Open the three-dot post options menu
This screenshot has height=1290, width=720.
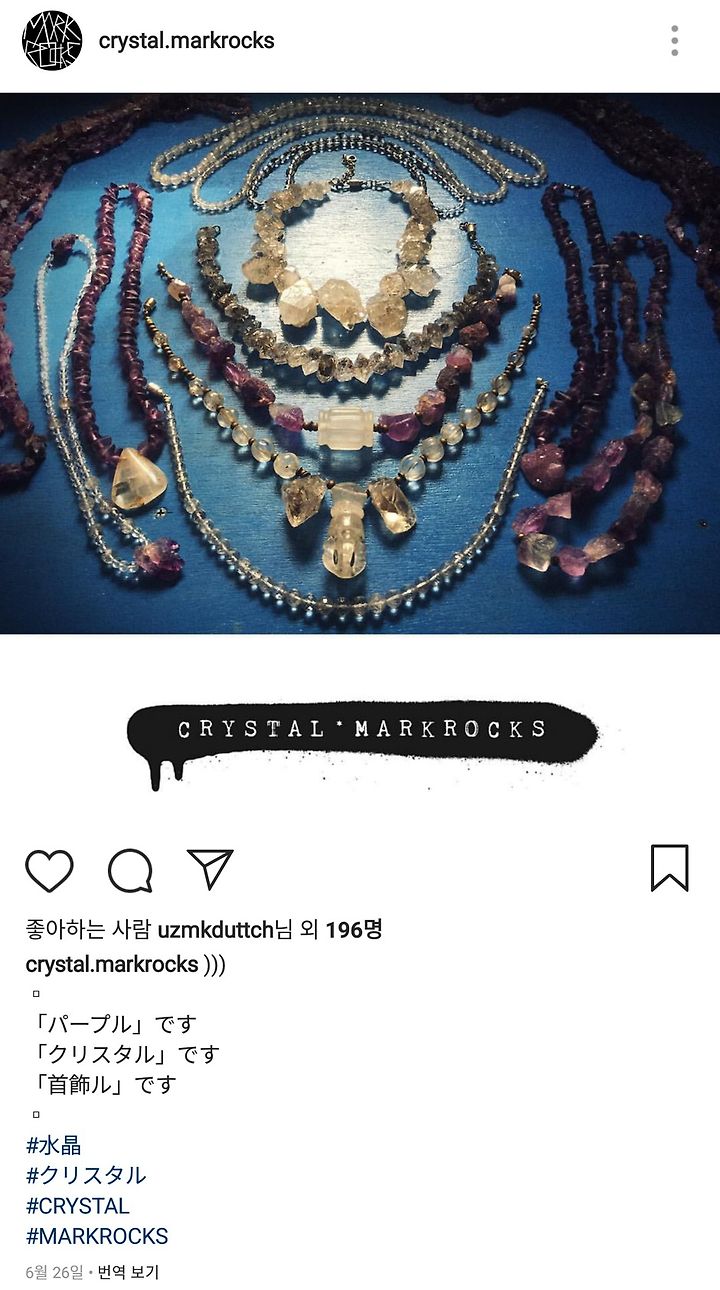[x=675, y=41]
